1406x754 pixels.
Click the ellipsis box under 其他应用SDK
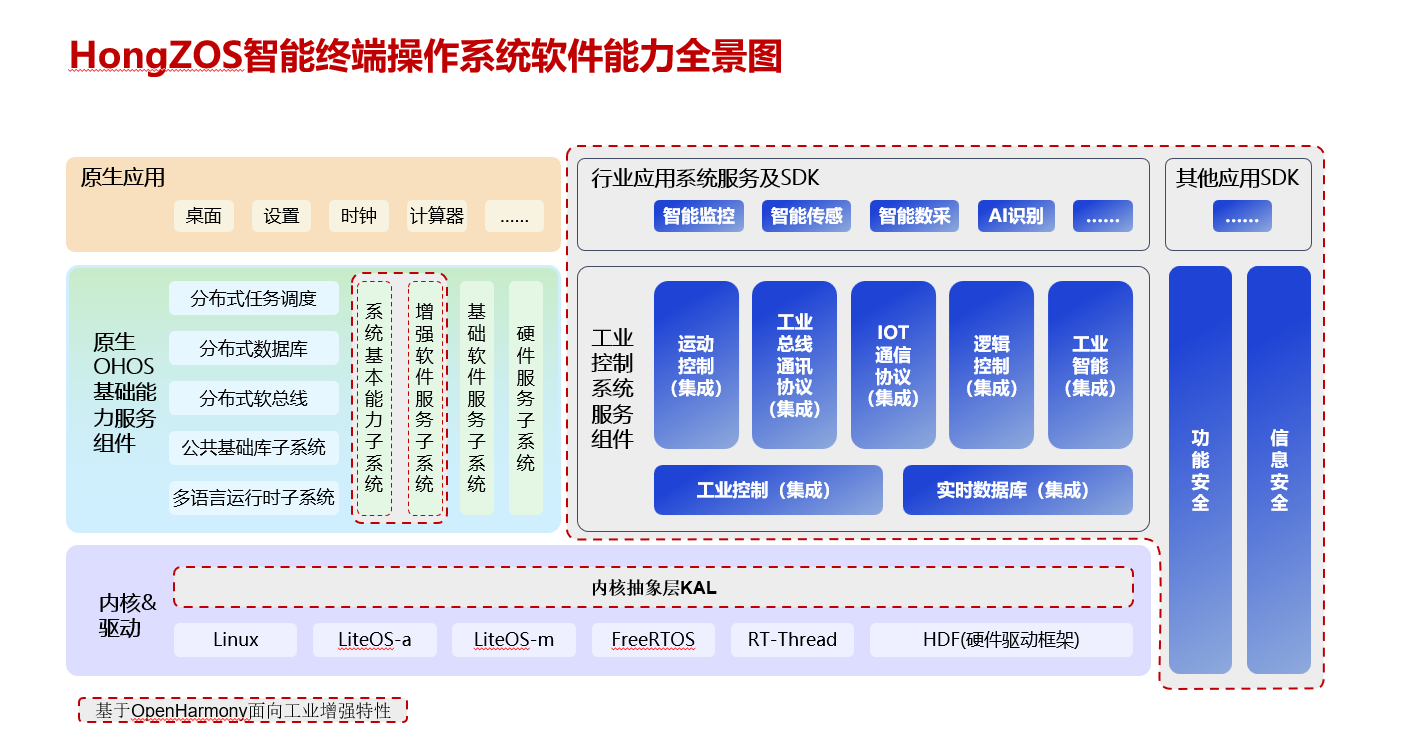pyautogui.click(x=1242, y=216)
